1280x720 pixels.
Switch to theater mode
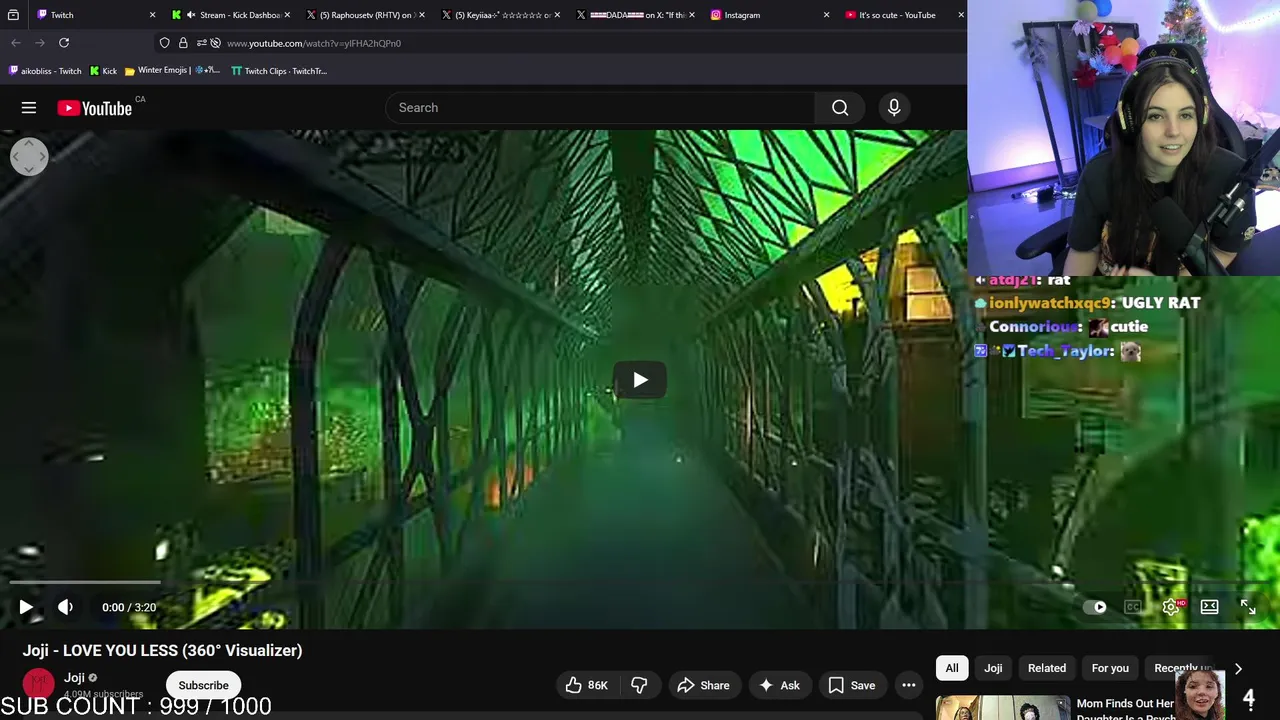click(1209, 607)
